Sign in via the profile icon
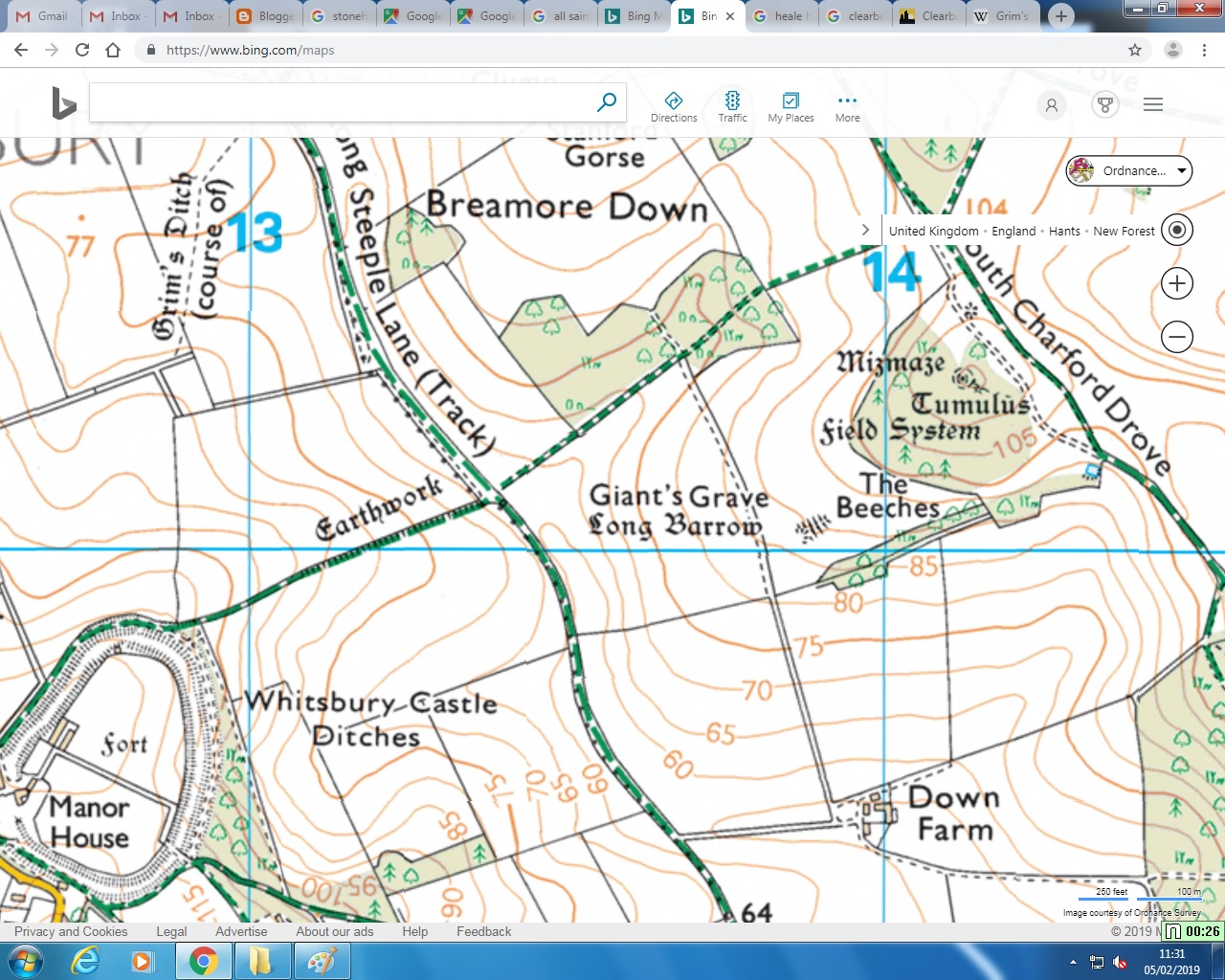The image size is (1225, 980). pos(1051,105)
